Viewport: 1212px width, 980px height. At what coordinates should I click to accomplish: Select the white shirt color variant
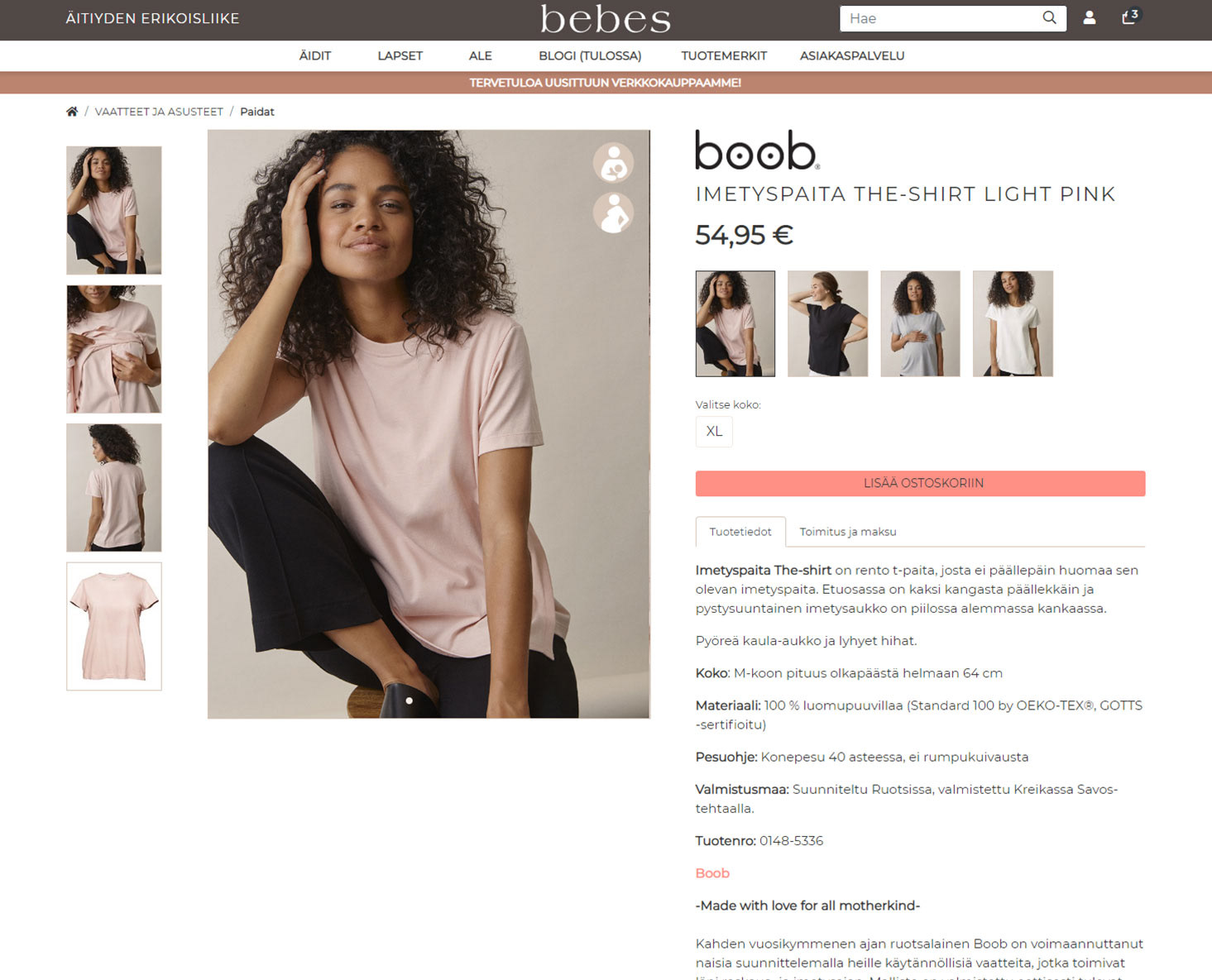coord(1013,323)
